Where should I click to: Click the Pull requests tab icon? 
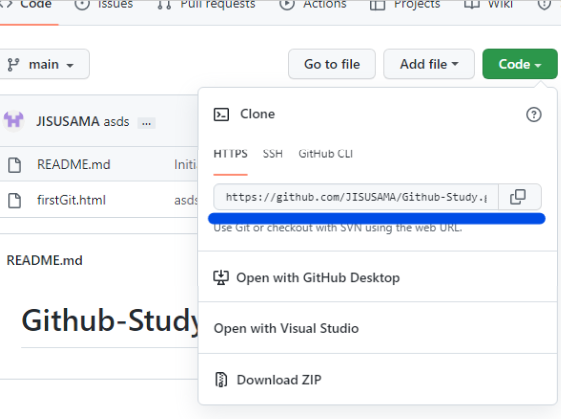click(x=164, y=4)
